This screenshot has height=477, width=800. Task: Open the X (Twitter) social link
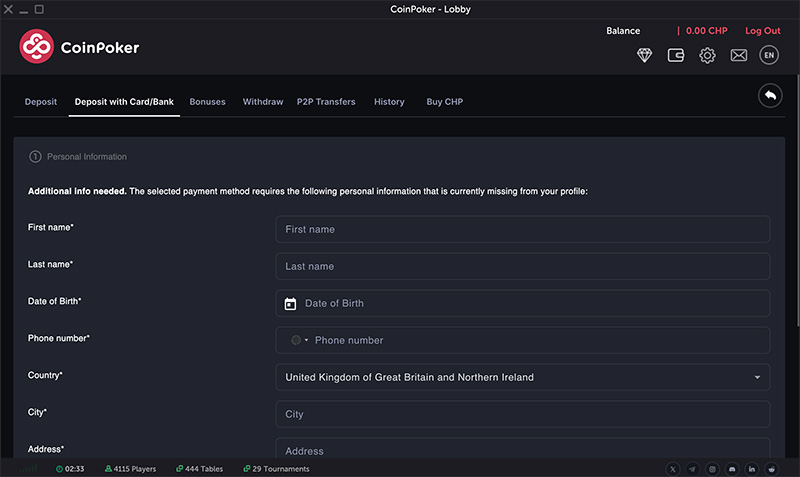click(x=672, y=469)
